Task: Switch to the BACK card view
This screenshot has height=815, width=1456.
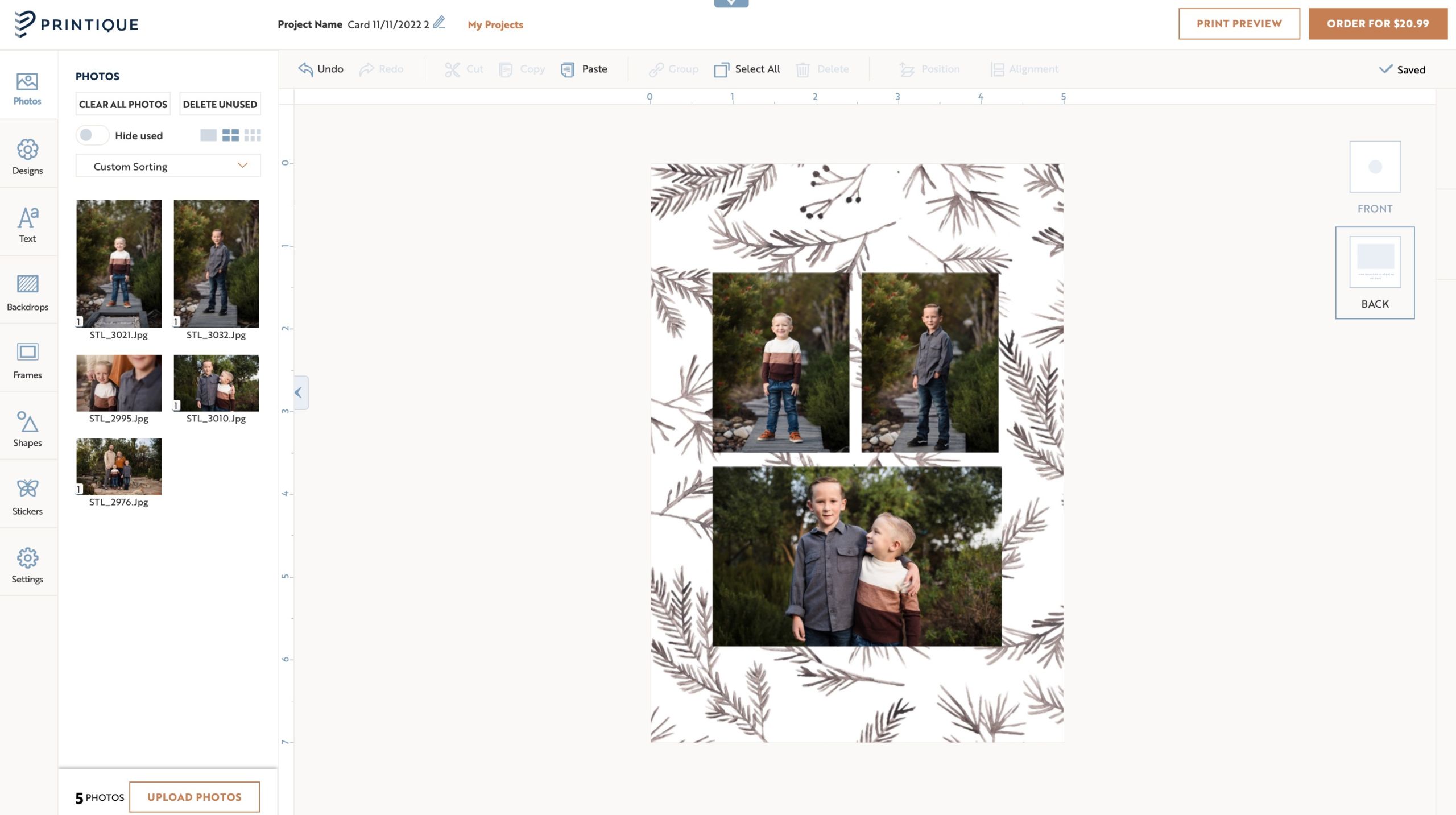Action: click(x=1374, y=262)
